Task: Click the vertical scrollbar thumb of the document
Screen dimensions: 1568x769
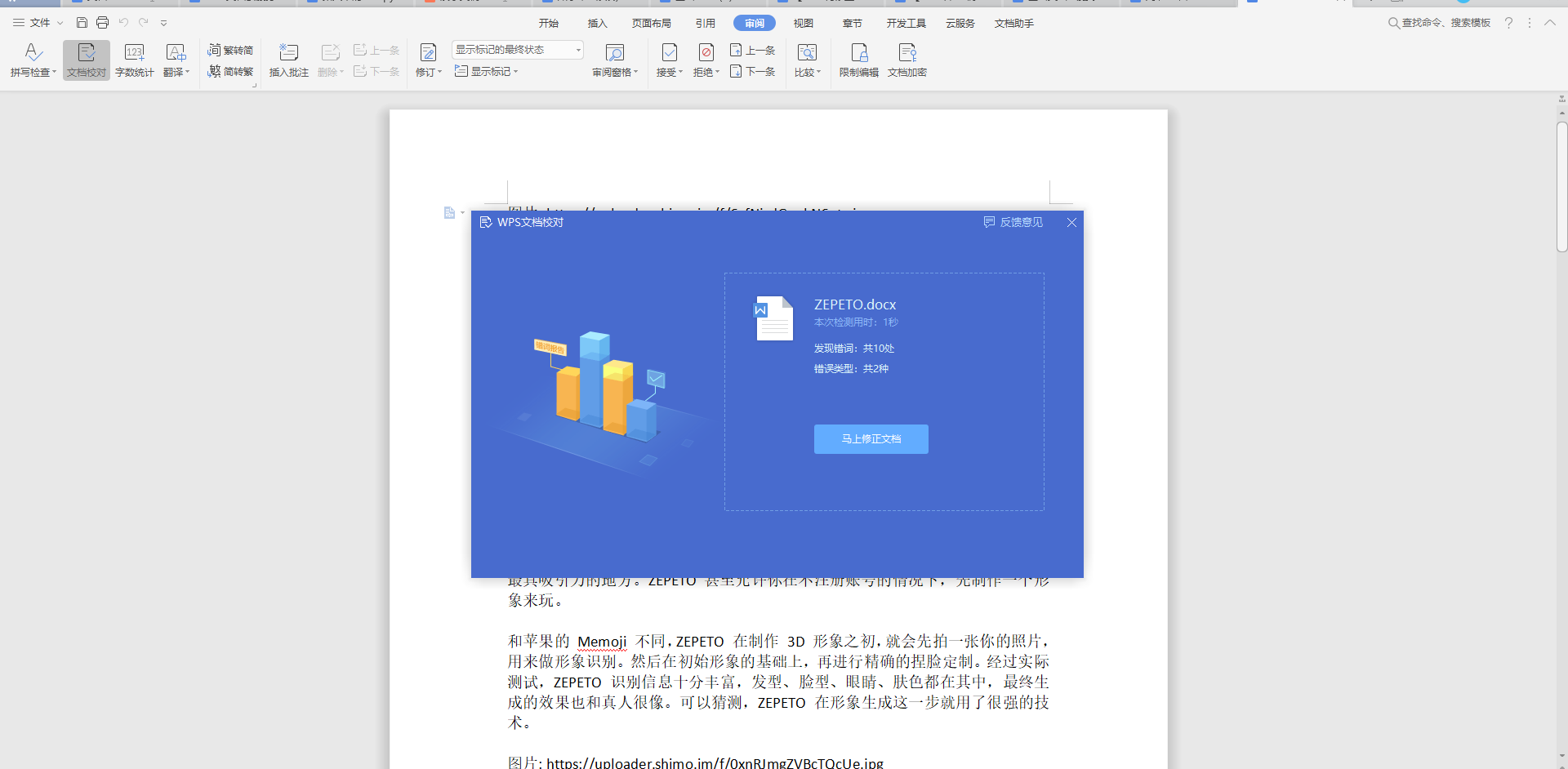Action: 1561,187
